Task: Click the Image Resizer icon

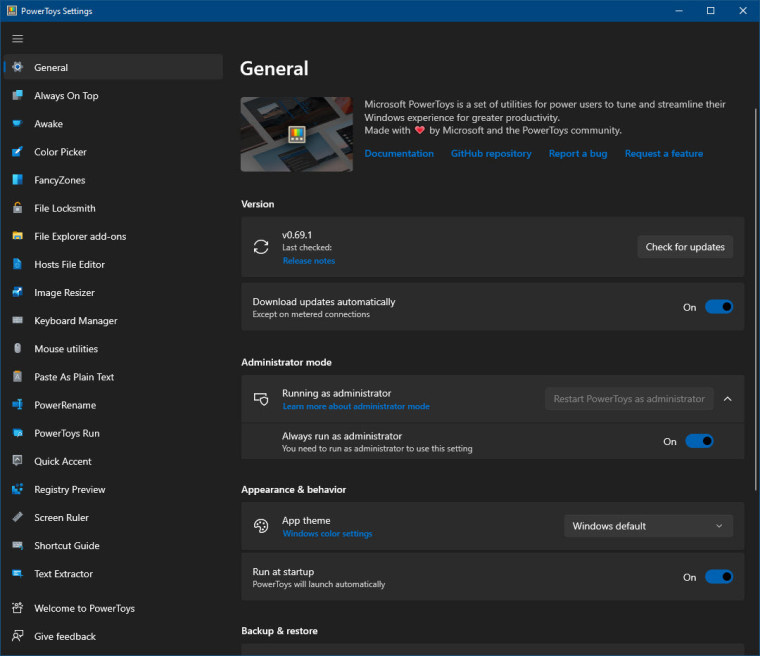Action: click(x=17, y=293)
